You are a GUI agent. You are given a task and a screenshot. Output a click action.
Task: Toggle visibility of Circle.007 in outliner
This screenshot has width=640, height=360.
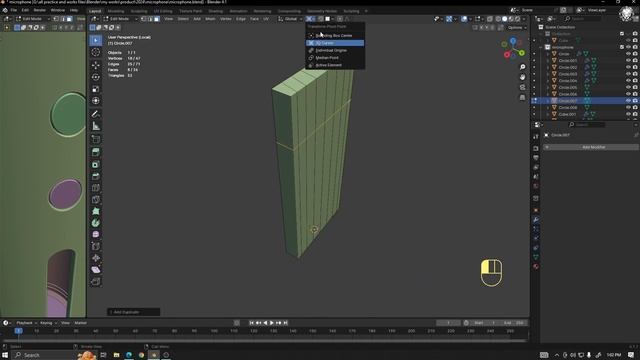point(628,100)
